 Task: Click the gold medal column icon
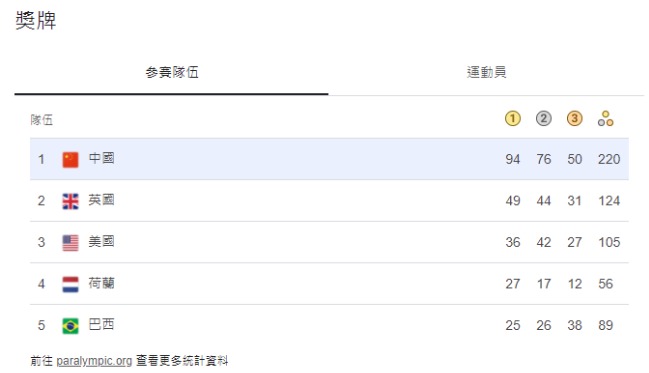512,119
